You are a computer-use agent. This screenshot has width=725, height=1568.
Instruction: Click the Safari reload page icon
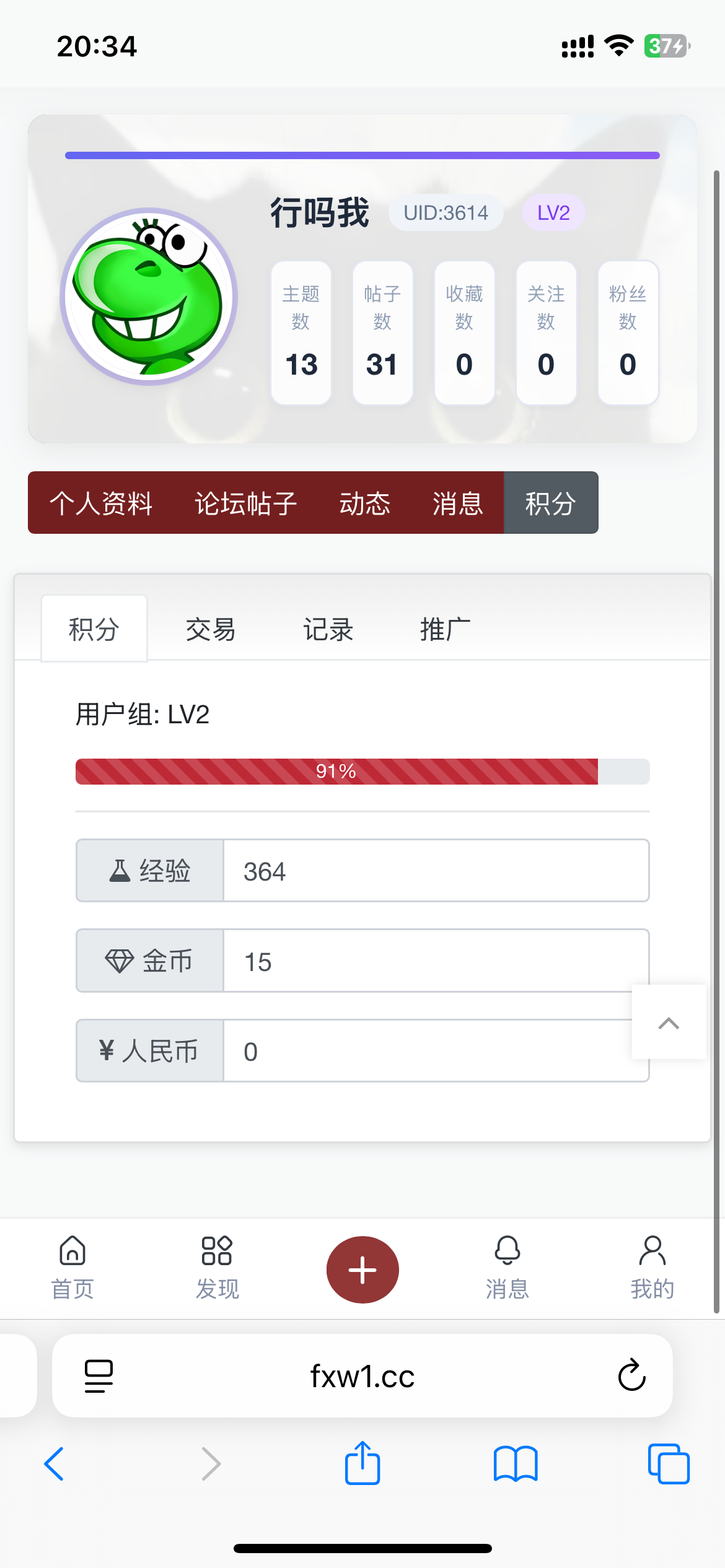tap(631, 1375)
